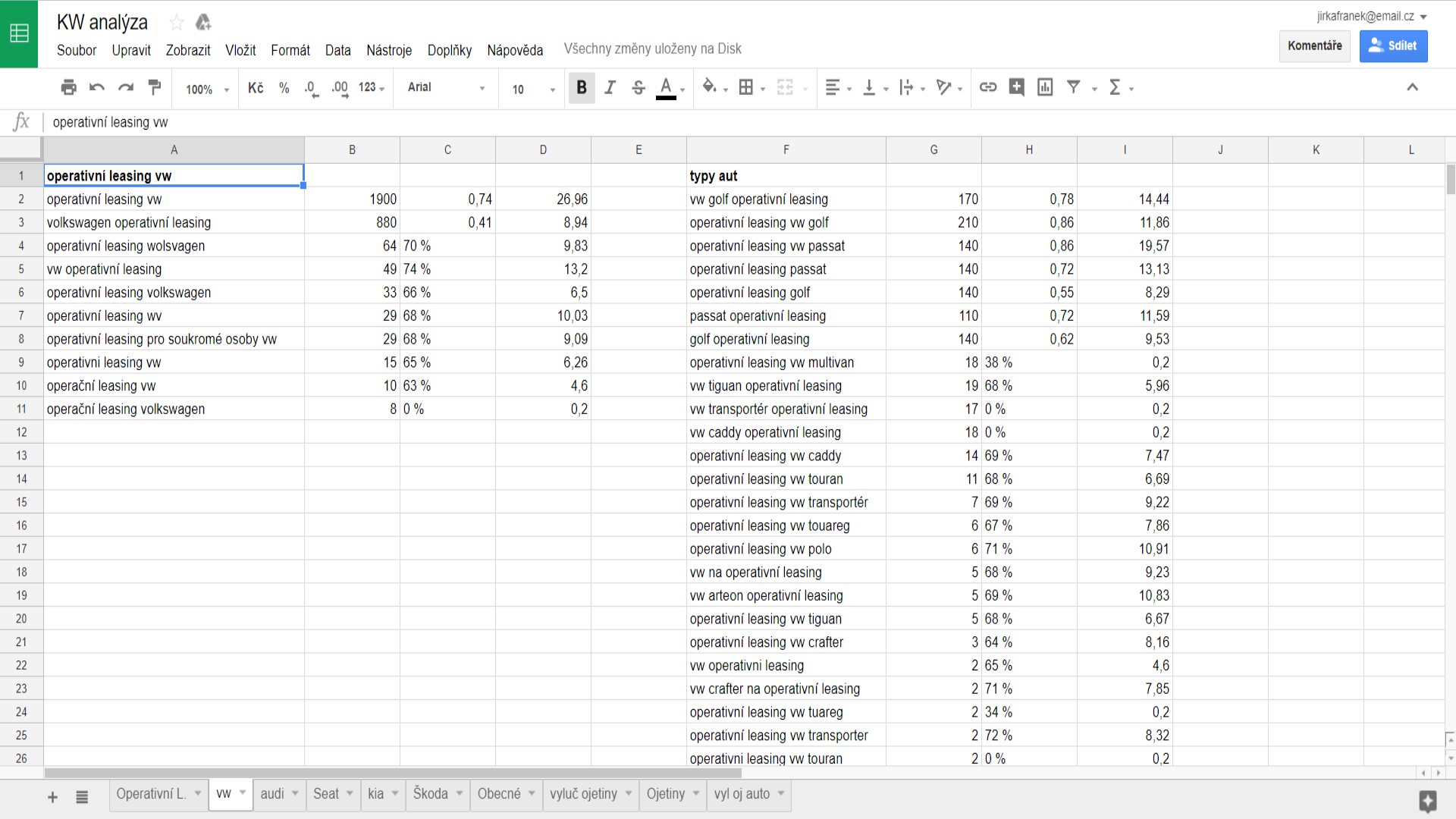Open the Soubor menu
This screenshot has height=819, width=1456.
click(x=77, y=50)
